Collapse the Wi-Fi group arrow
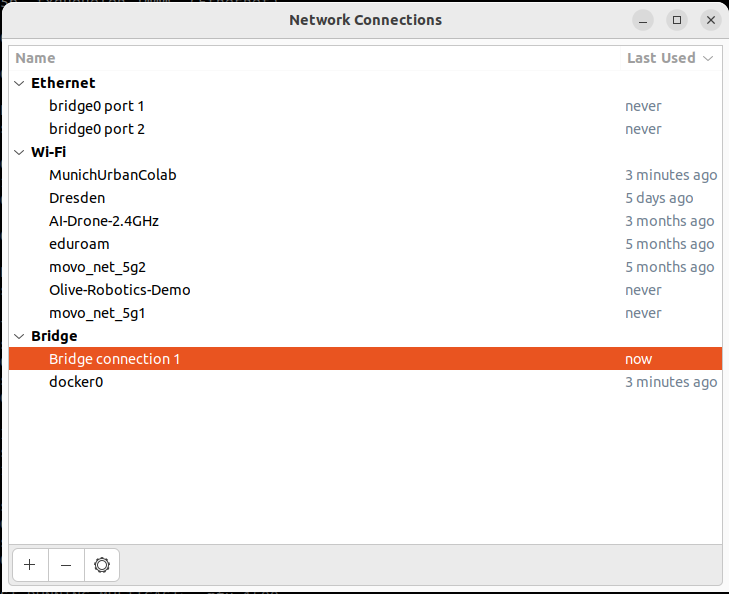Viewport: 729px width, 594px height. (20, 152)
